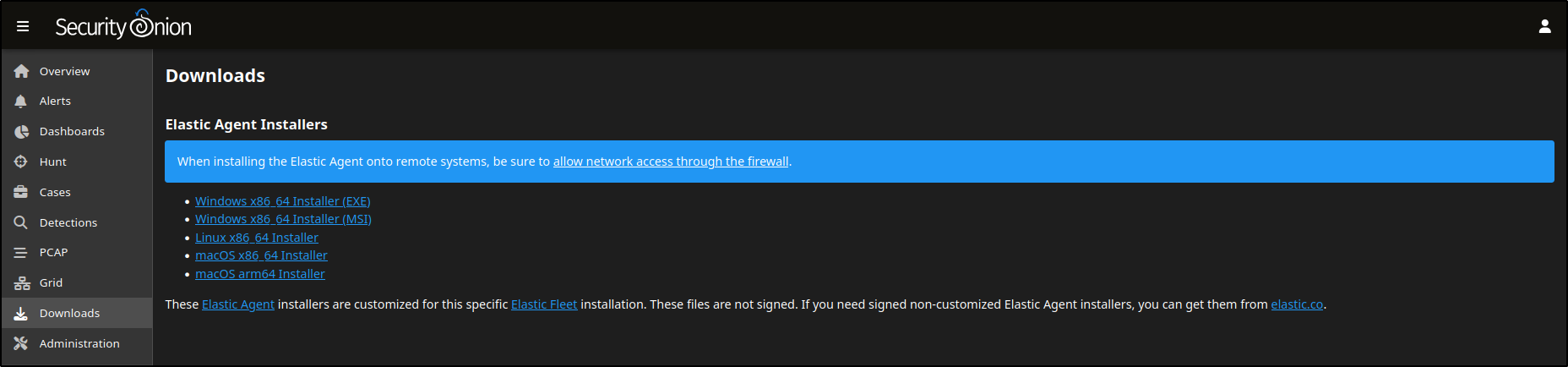The height and width of the screenshot is (367, 1568).
Task: Click the Detections magnifier icon
Action: (x=21, y=222)
